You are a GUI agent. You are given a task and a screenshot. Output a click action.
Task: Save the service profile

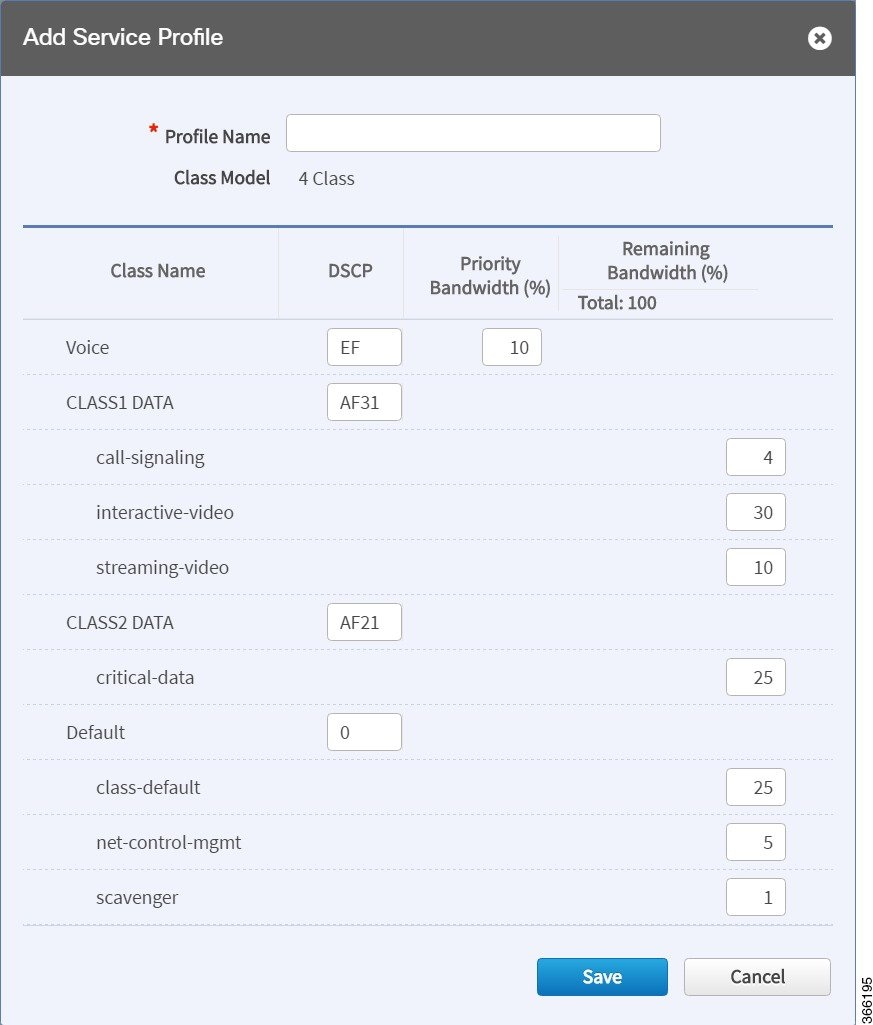point(602,977)
